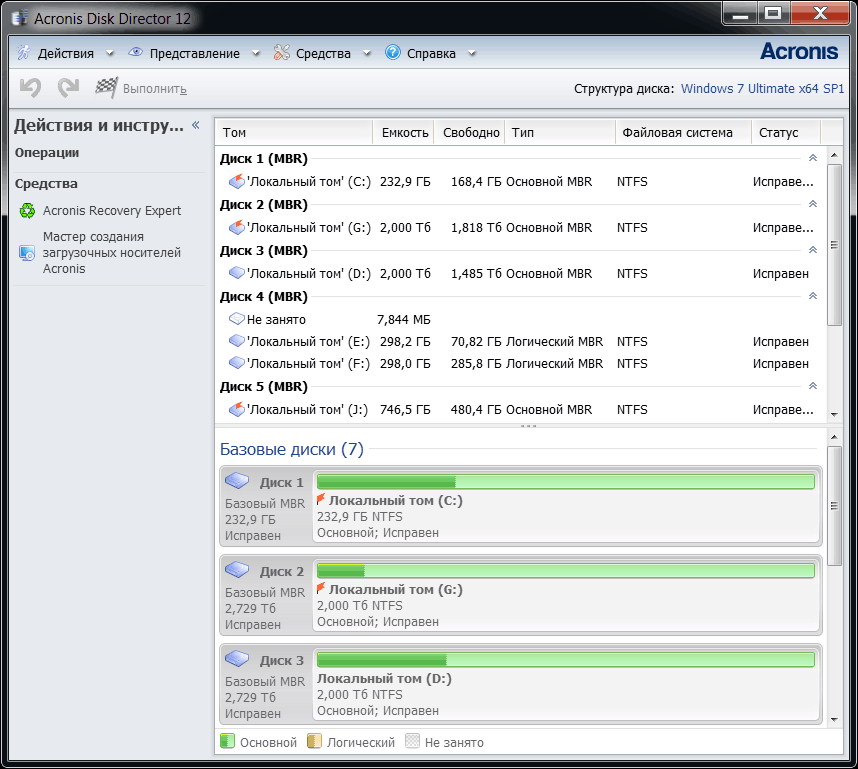Screen dimensions: 858x769
Task: Click the Не занято legend swatch
Action: [412, 741]
